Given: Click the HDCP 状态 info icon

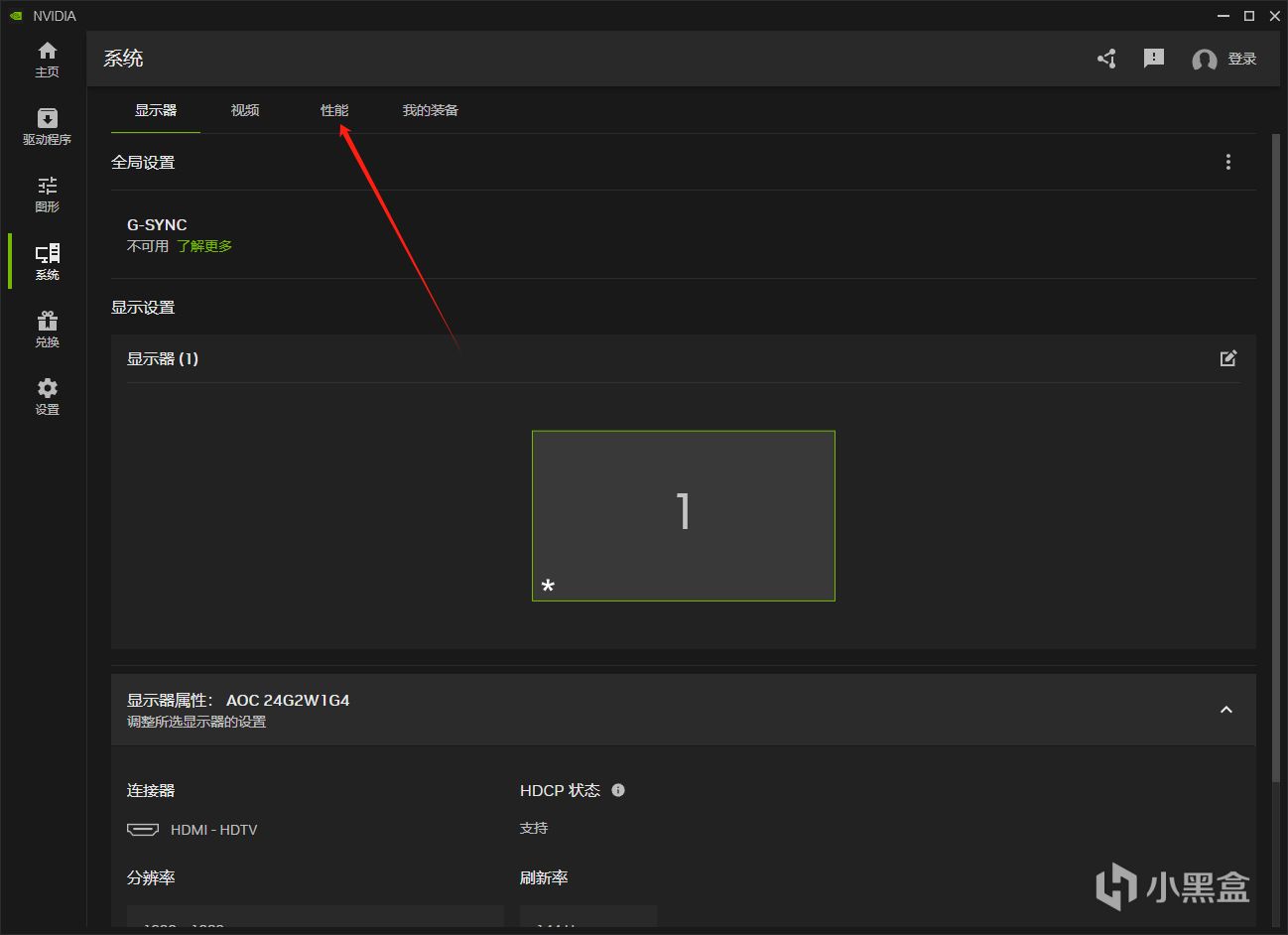Looking at the screenshot, I should [x=618, y=790].
